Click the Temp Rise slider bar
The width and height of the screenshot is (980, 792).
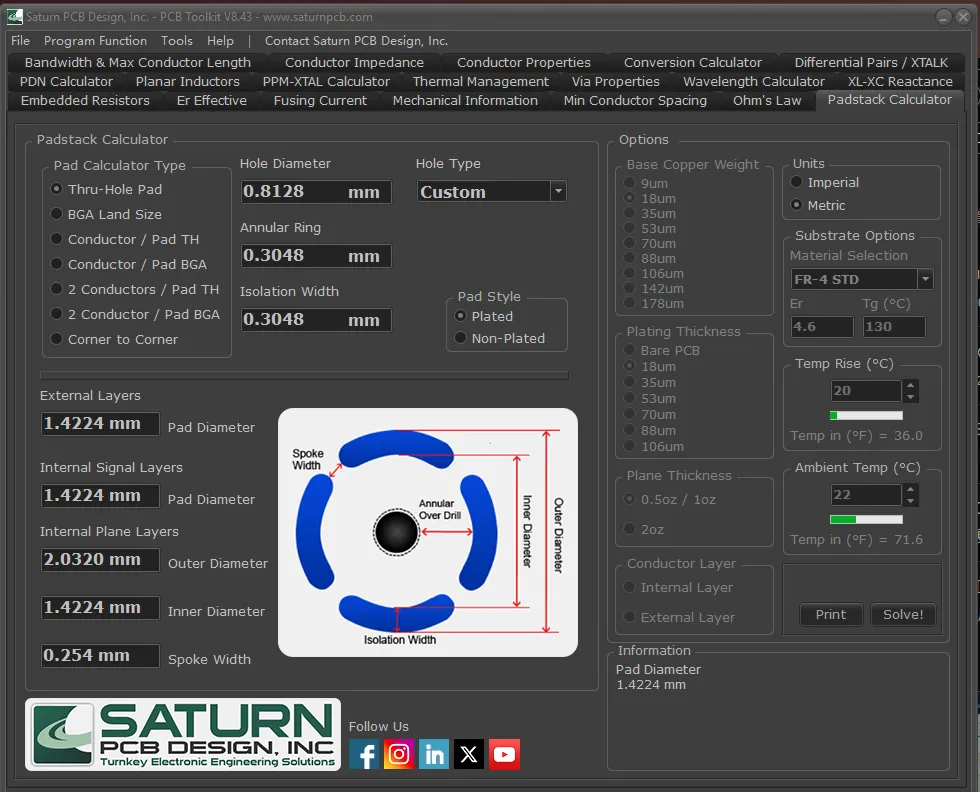pos(866,416)
